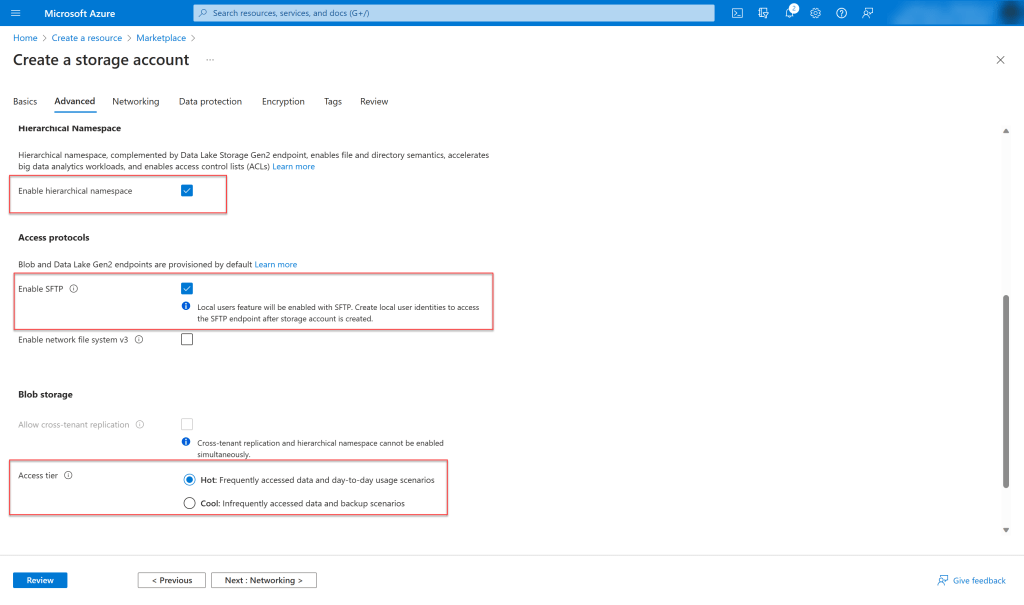
Task: Click the blue Review button
Action: [x=40, y=580]
